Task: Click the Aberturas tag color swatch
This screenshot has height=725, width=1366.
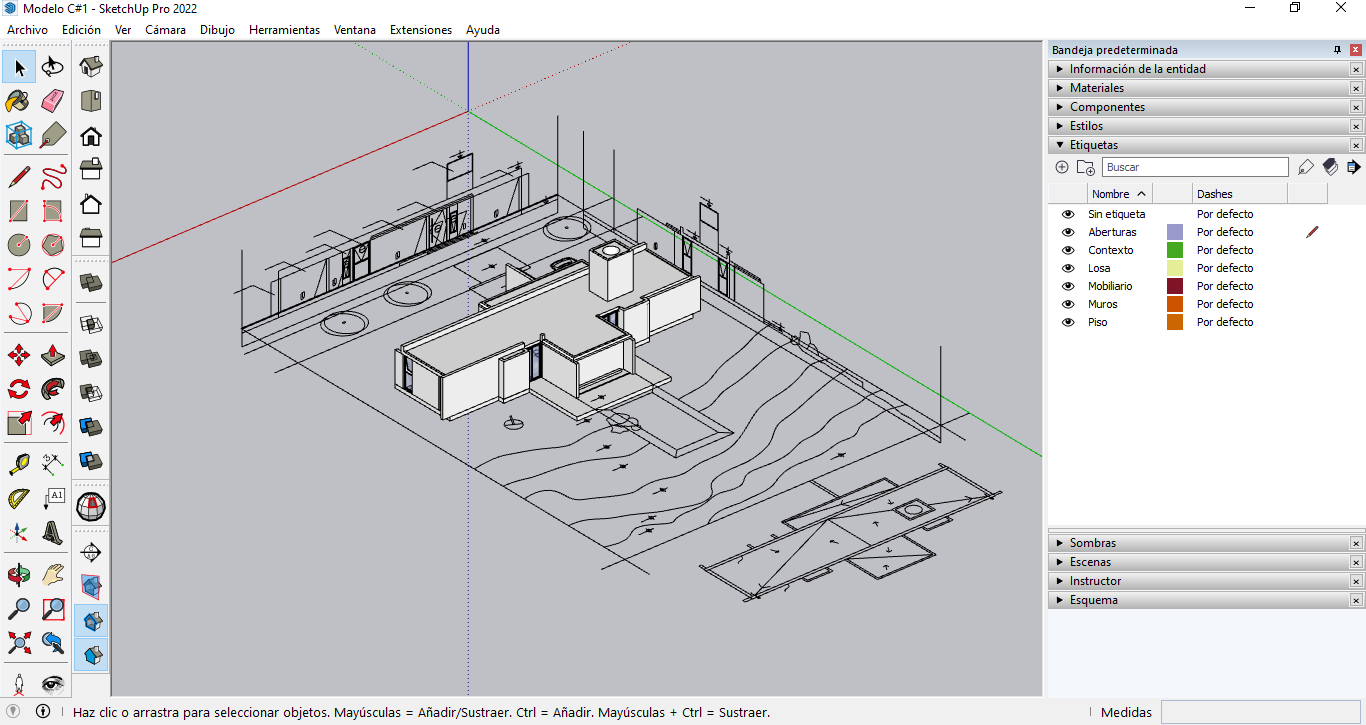Action: point(1174,232)
